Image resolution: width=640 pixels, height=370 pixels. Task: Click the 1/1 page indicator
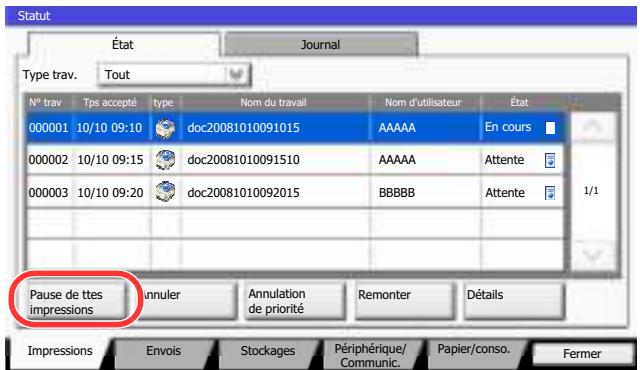(x=591, y=191)
